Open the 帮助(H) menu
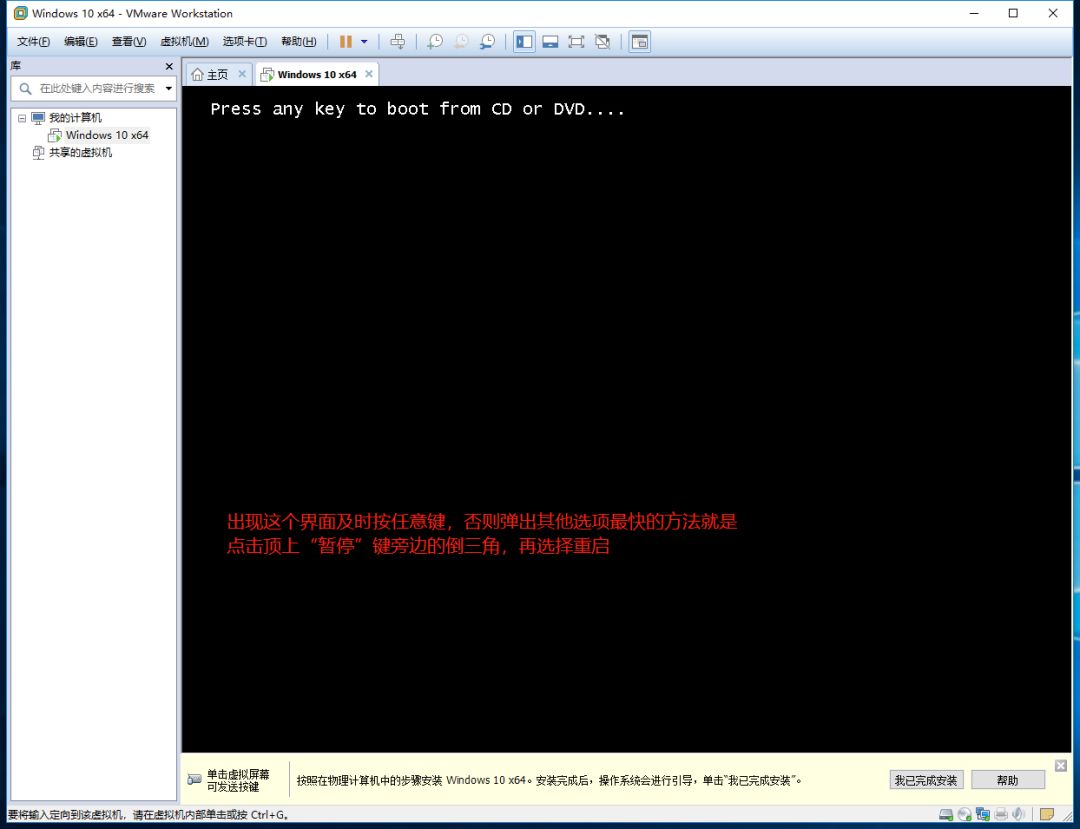This screenshot has width=1080, height=829. (x=298, y=41)
